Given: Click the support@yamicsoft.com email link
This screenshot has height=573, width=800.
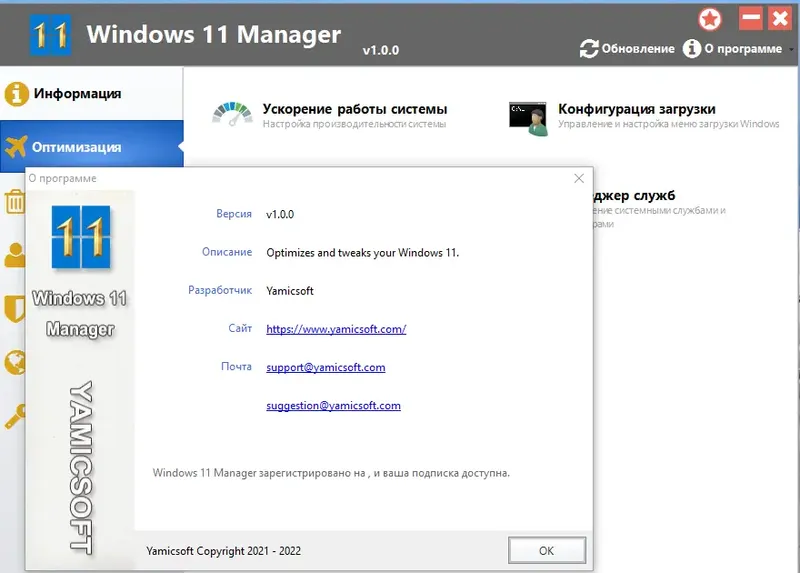Looking at the screenshot, I should tap(326, 367).
